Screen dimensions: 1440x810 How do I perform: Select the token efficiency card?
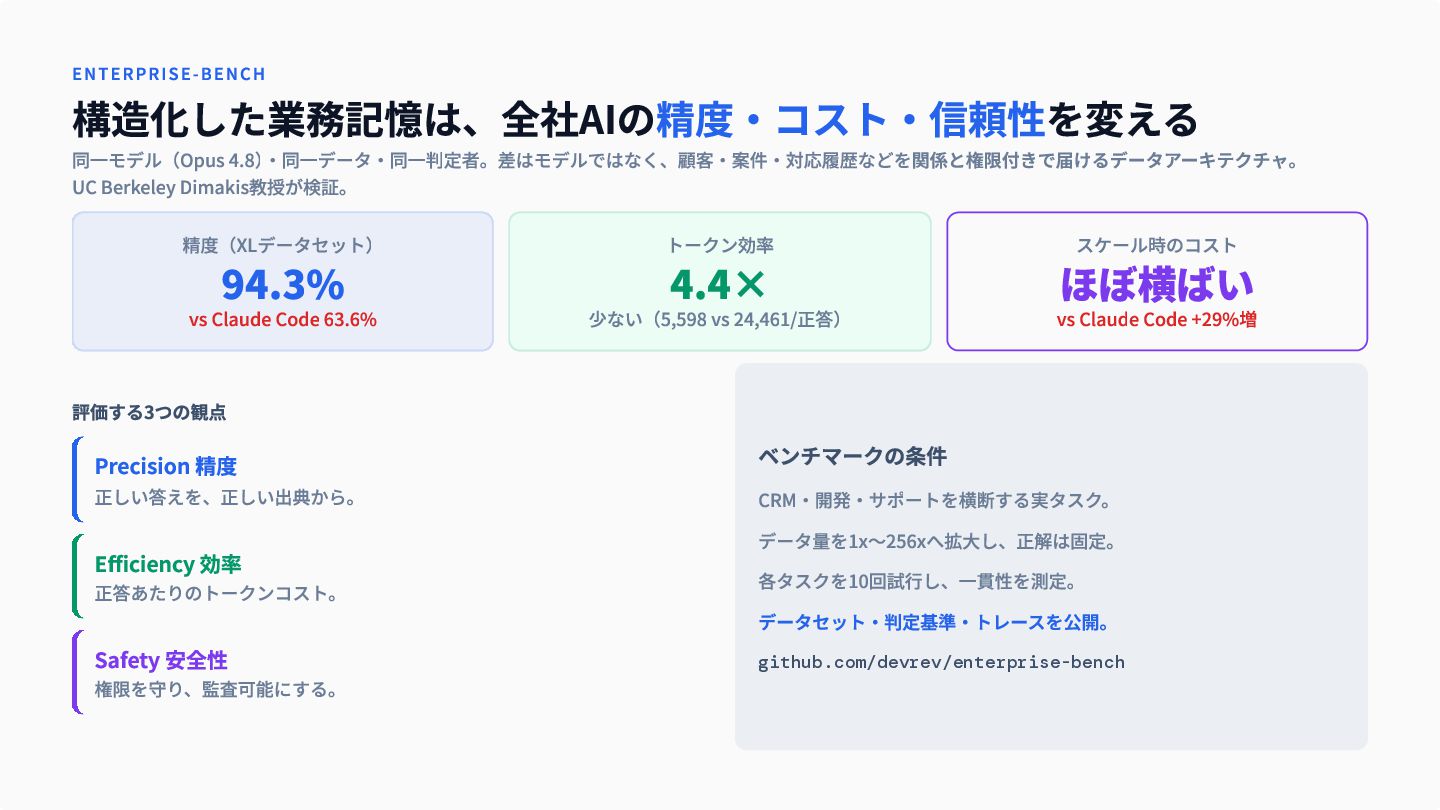click(720, 281)
